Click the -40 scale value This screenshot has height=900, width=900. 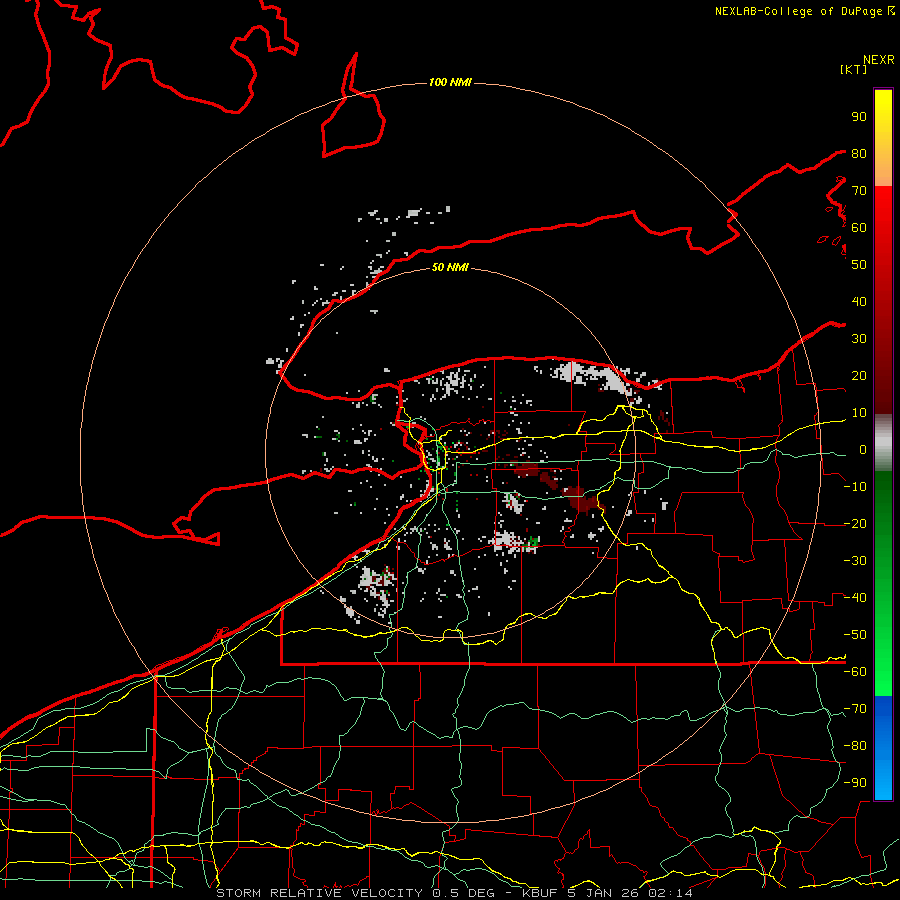(x=855, y=598)
